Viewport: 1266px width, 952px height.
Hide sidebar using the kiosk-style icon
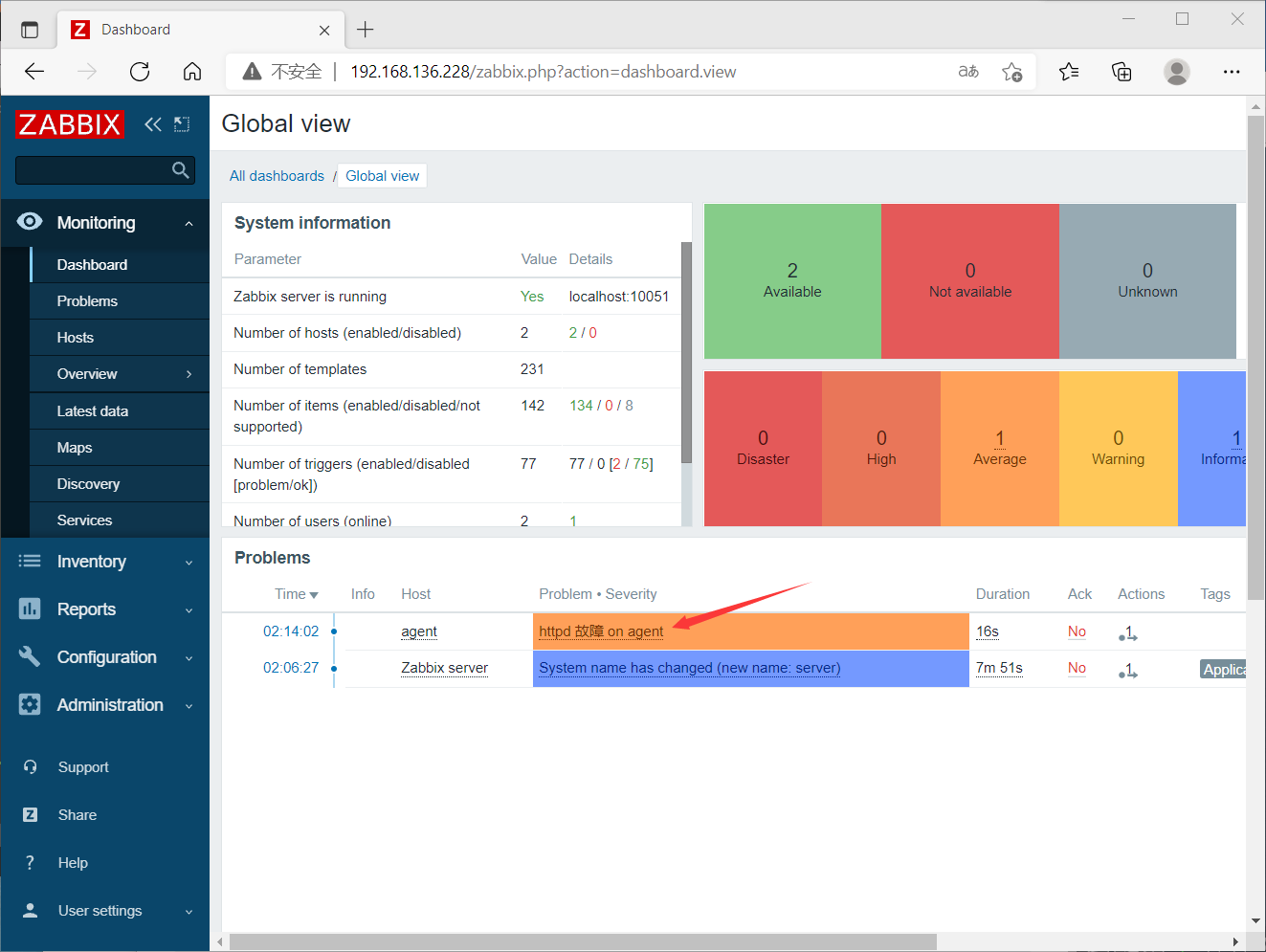pyautogui.click(x=182, y=124)
